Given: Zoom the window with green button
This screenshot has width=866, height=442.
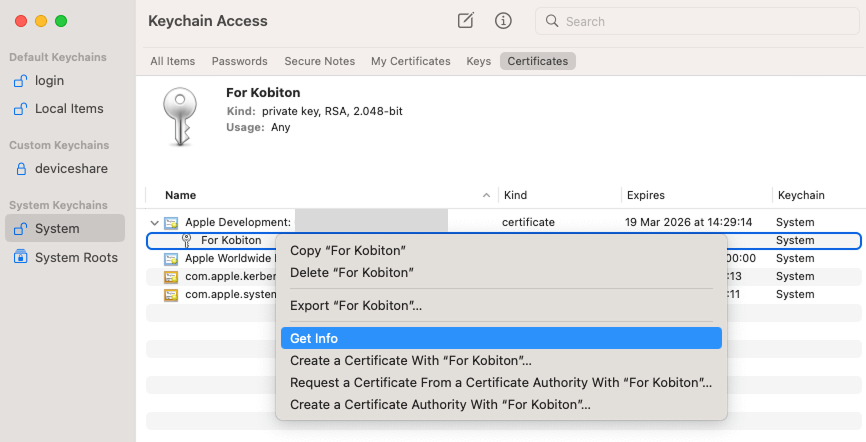Looking at the screenshot, I should [x=61, y=21].
